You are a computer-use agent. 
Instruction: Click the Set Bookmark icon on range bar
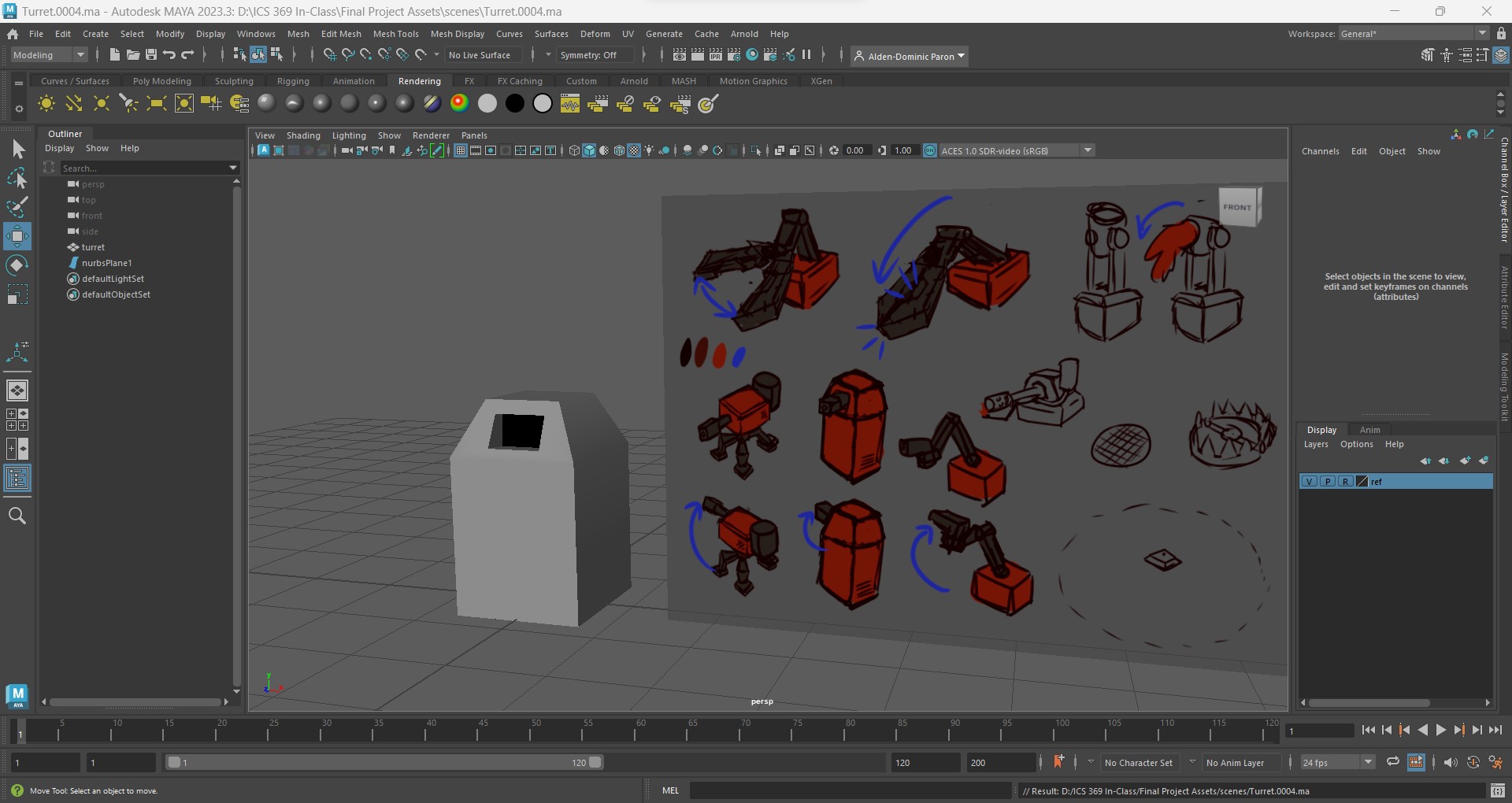[1058, 761]
